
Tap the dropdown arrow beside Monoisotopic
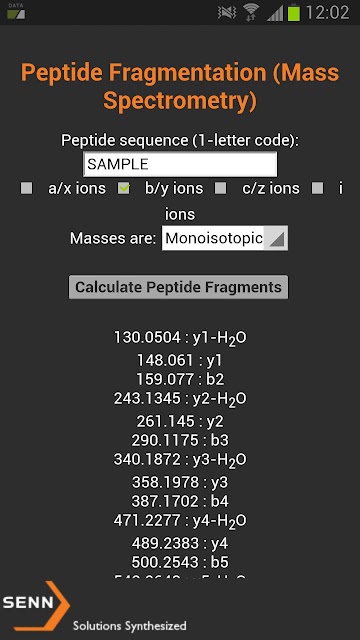click(276, 239)
